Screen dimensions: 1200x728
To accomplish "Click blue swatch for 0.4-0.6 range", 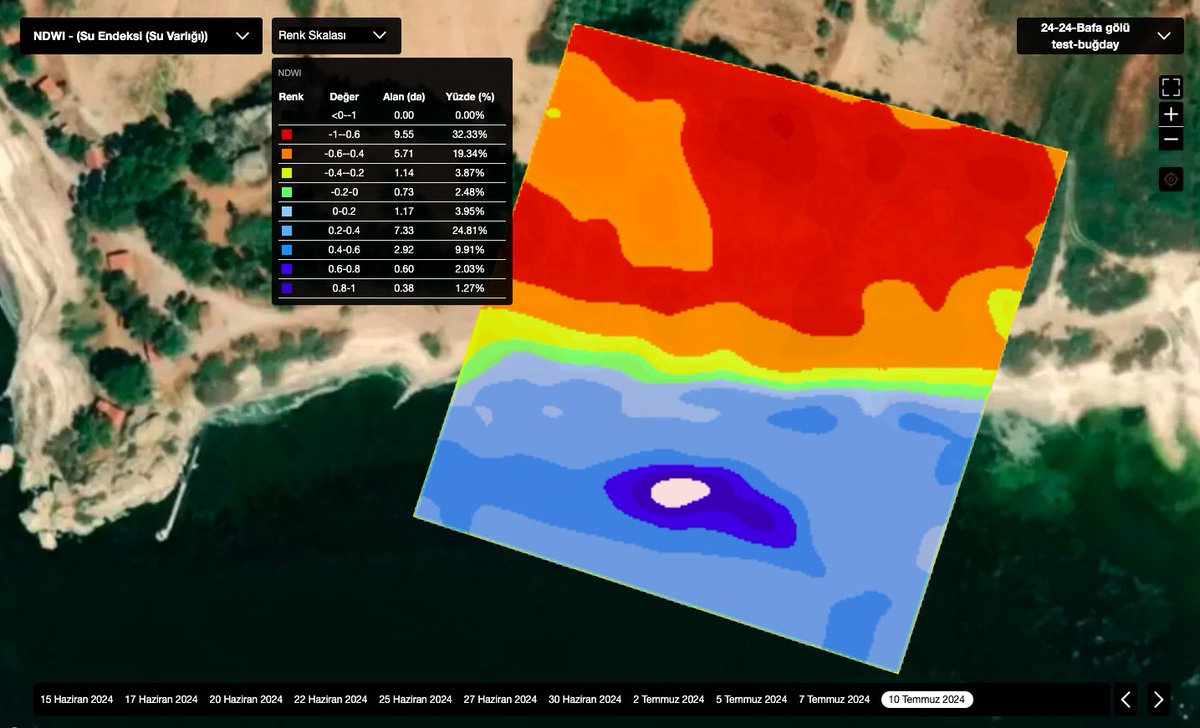I will point(287,250).
